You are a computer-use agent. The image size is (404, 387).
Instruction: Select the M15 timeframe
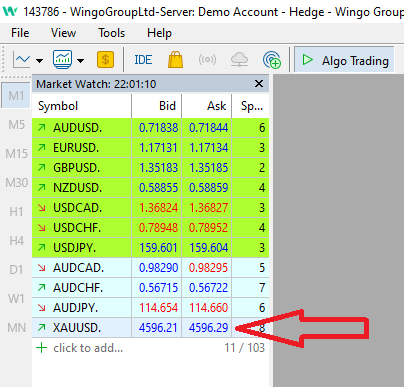(16, 154)
